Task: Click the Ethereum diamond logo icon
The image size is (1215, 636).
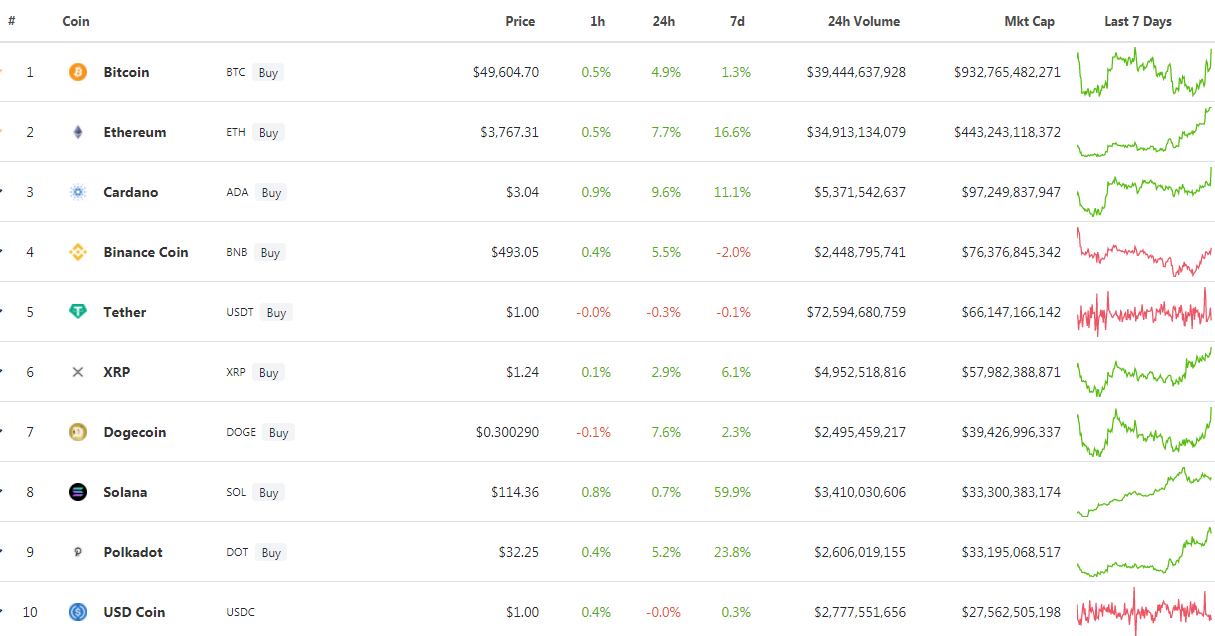Action: coord(78,132)
